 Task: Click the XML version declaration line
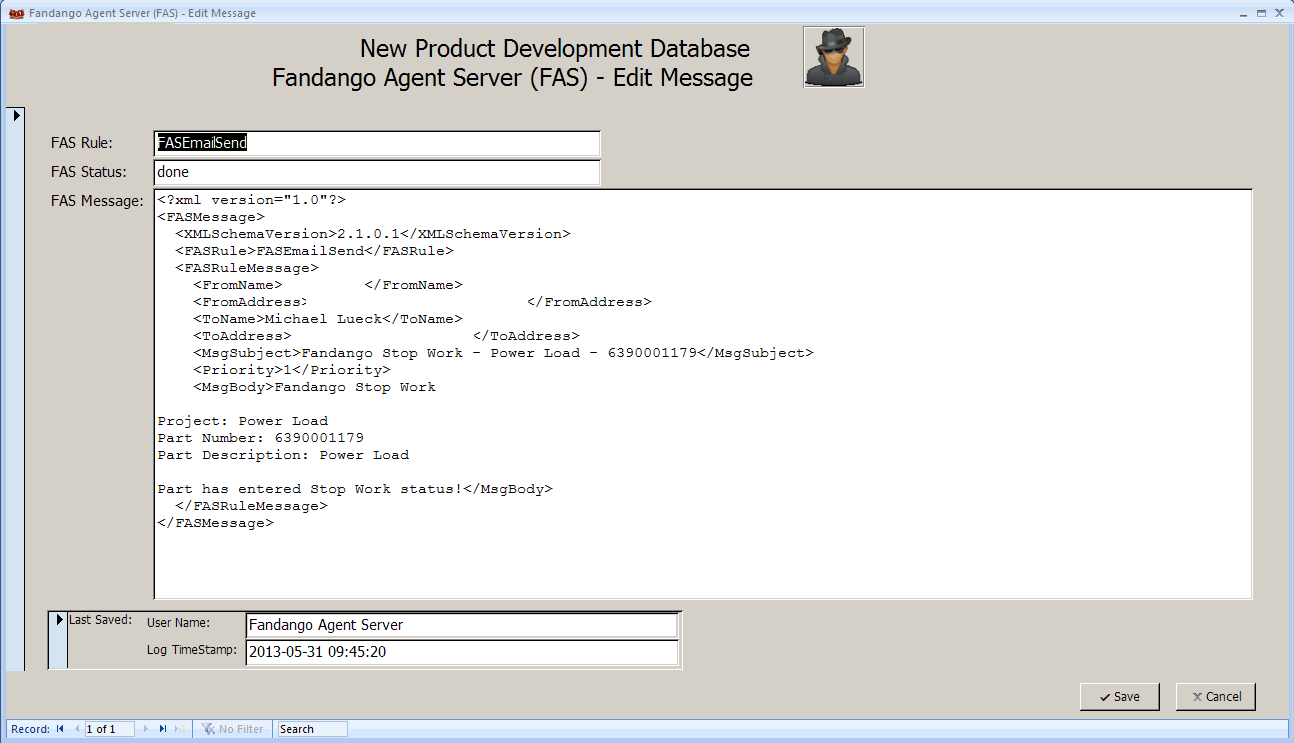click(251, 200)
